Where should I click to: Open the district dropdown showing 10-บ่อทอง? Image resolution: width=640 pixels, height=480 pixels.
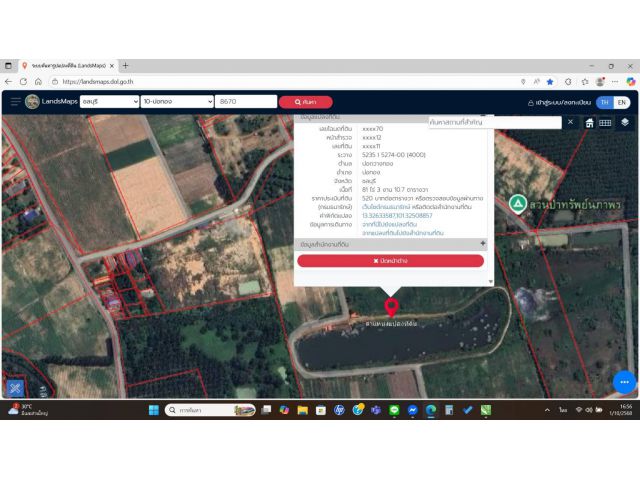177,102
